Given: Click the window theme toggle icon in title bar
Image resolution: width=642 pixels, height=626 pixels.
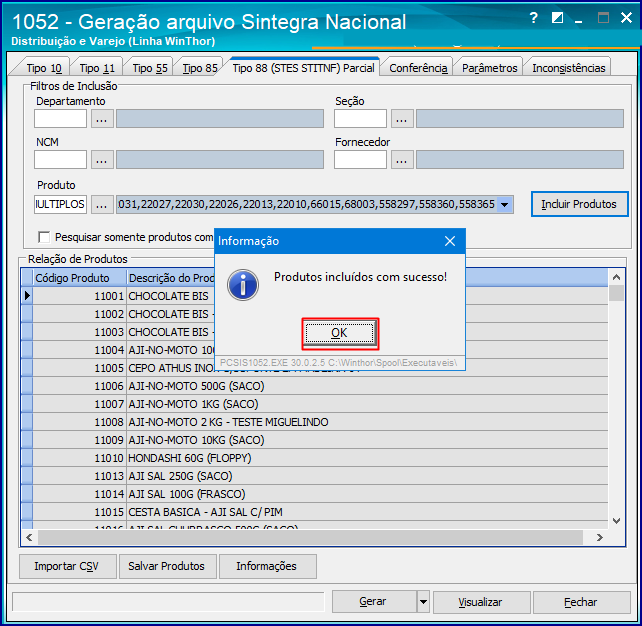Looking at the screenshot, I should pyautogui.click(x=557, y=18).
